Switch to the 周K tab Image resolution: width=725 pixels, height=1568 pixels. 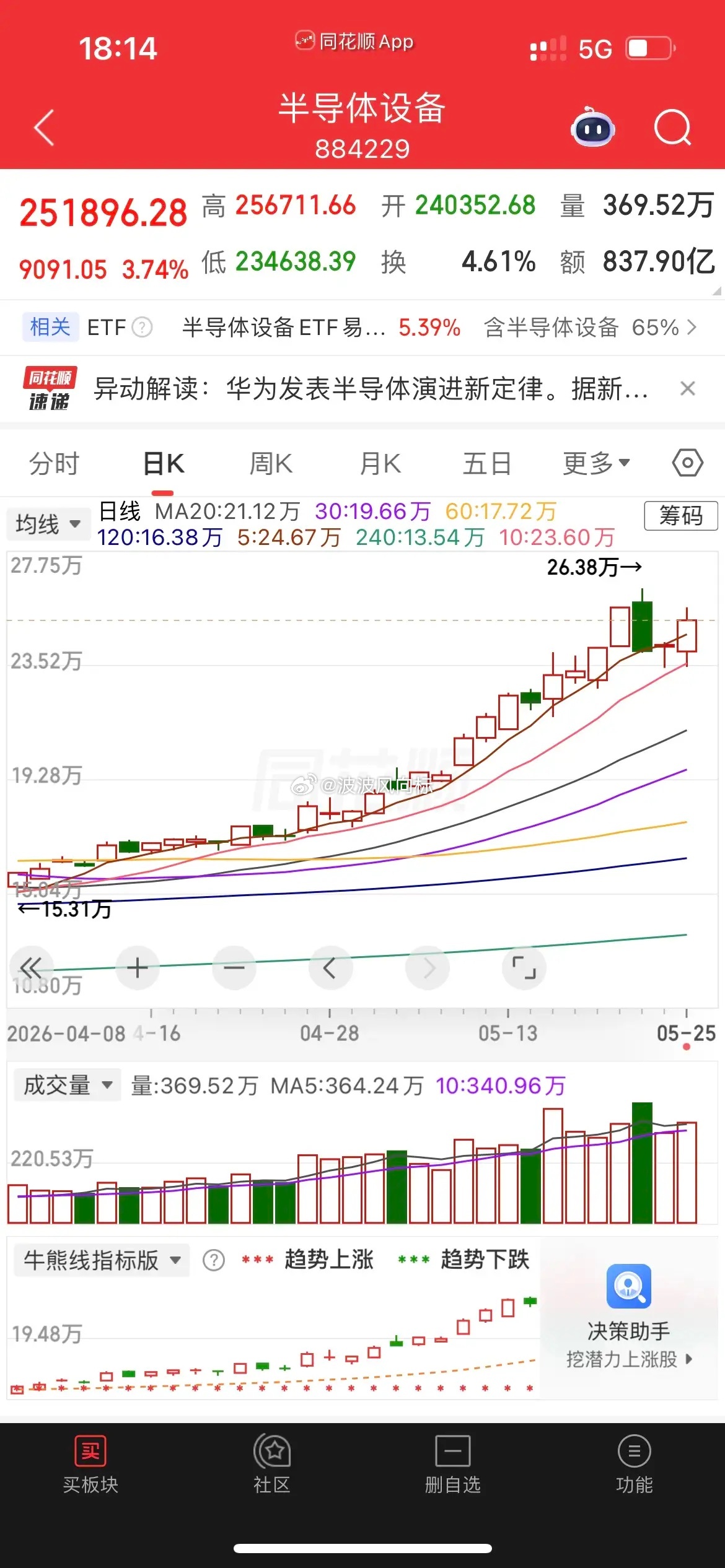pos(271,463)
